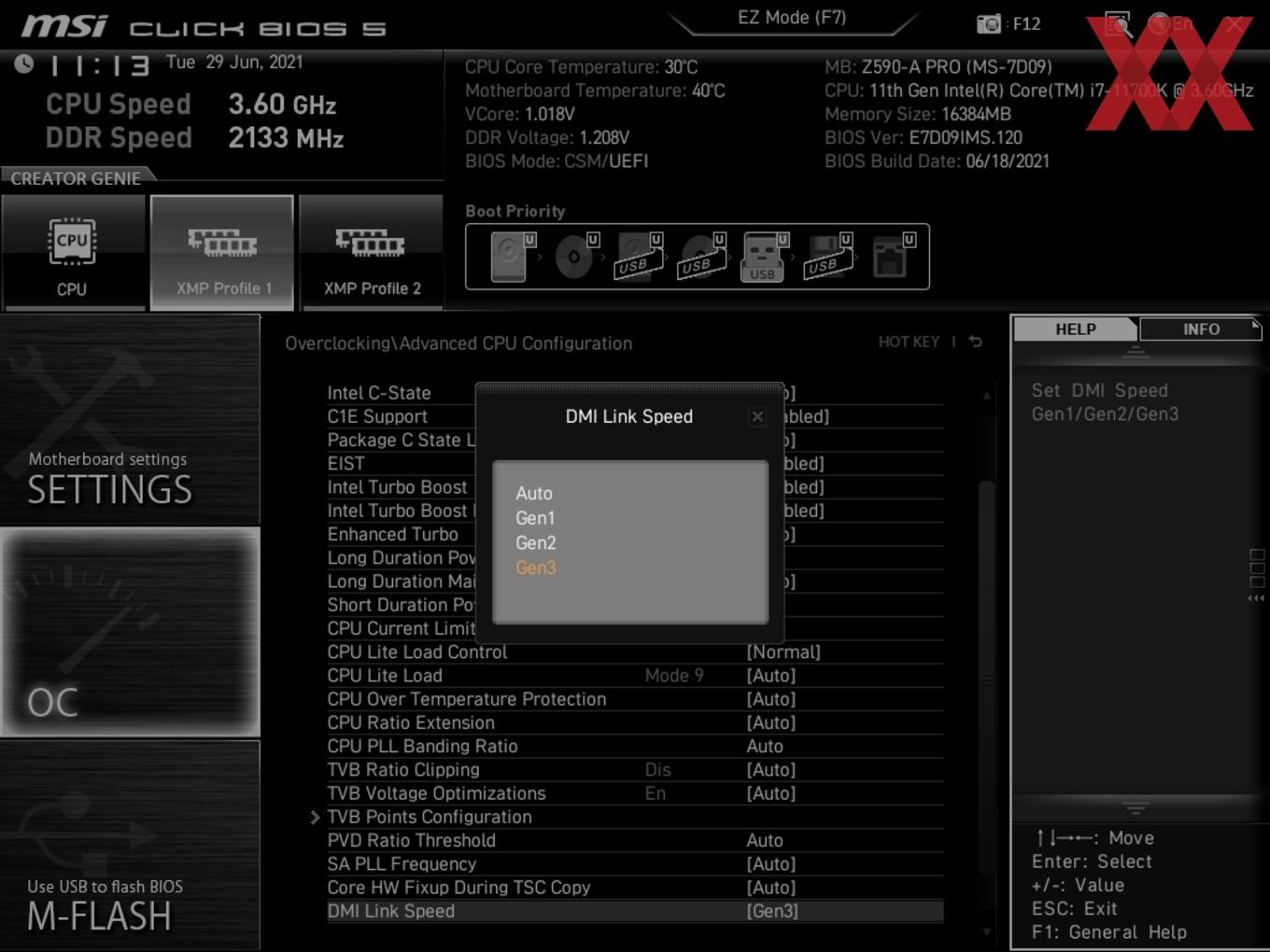1270x952 pixels.
Task: Click the HOT KEY label
Action: tap(909, 343)
